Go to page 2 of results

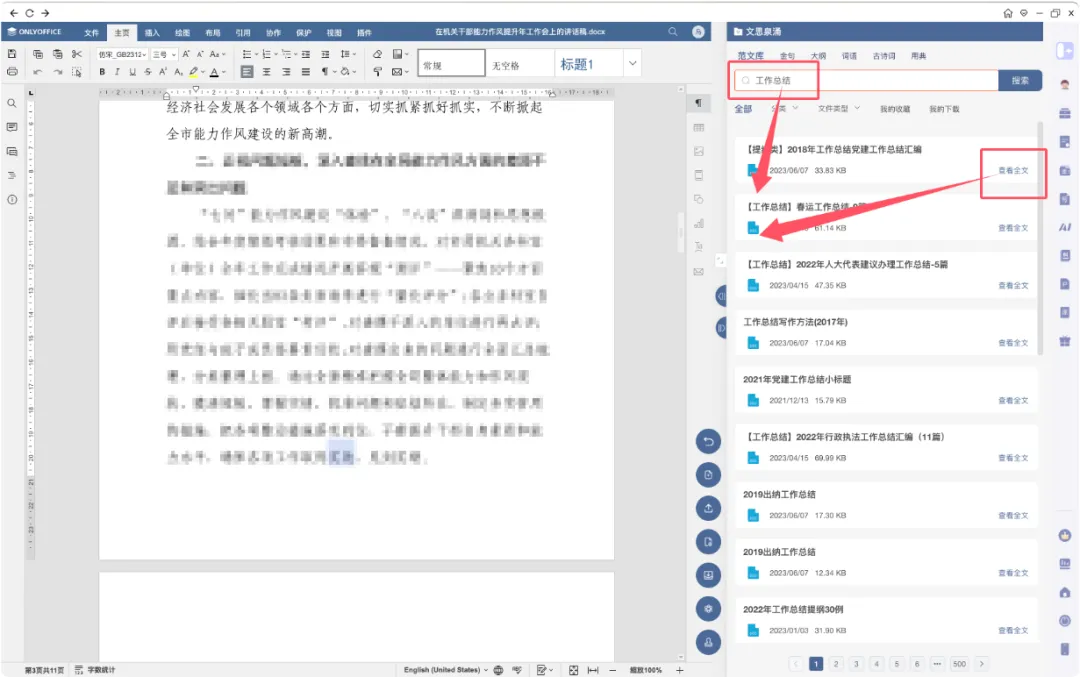point(835,664)
